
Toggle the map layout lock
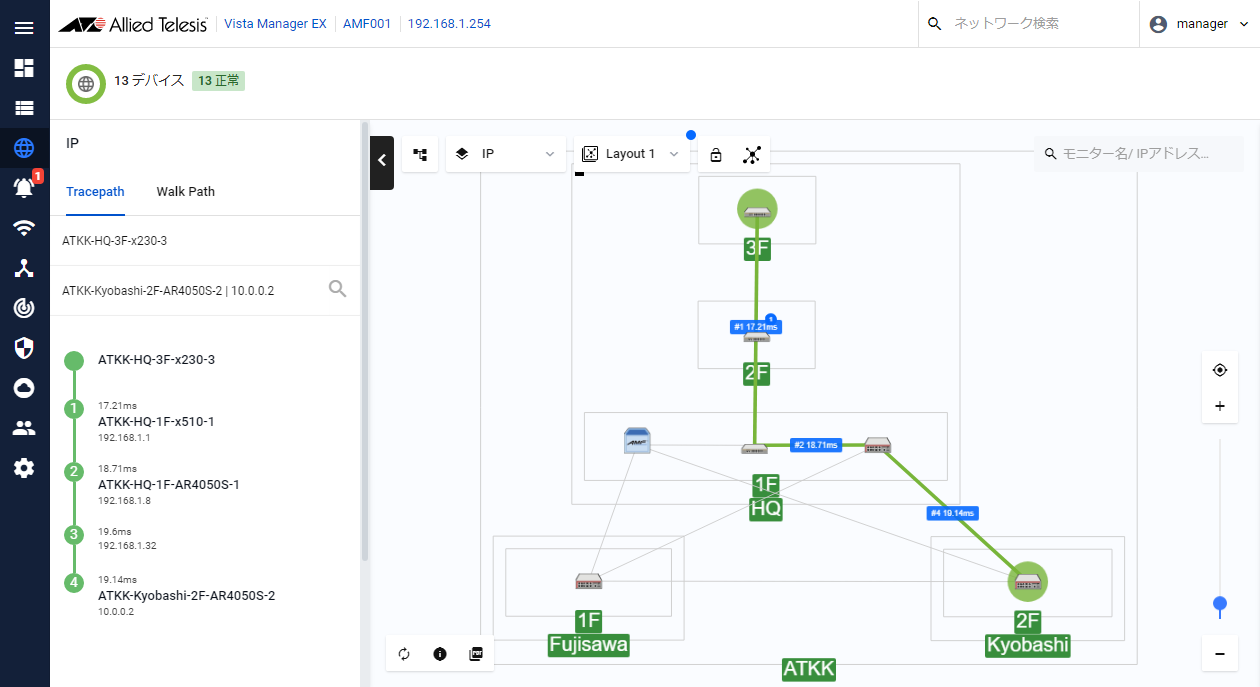[716, 154]
